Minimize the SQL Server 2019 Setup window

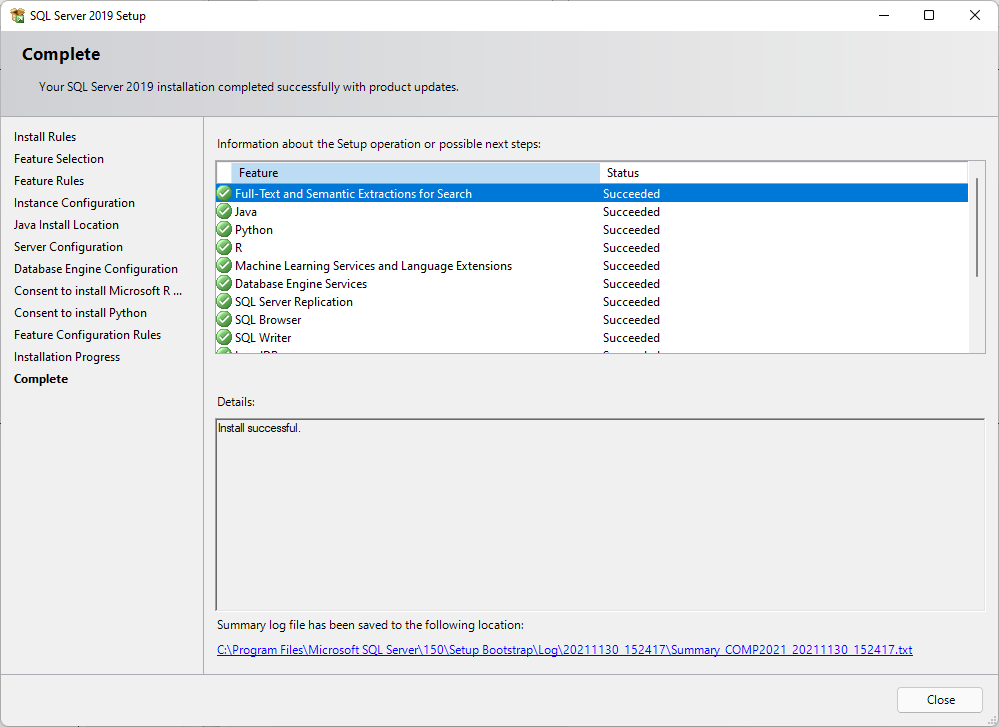pos(884,15)
